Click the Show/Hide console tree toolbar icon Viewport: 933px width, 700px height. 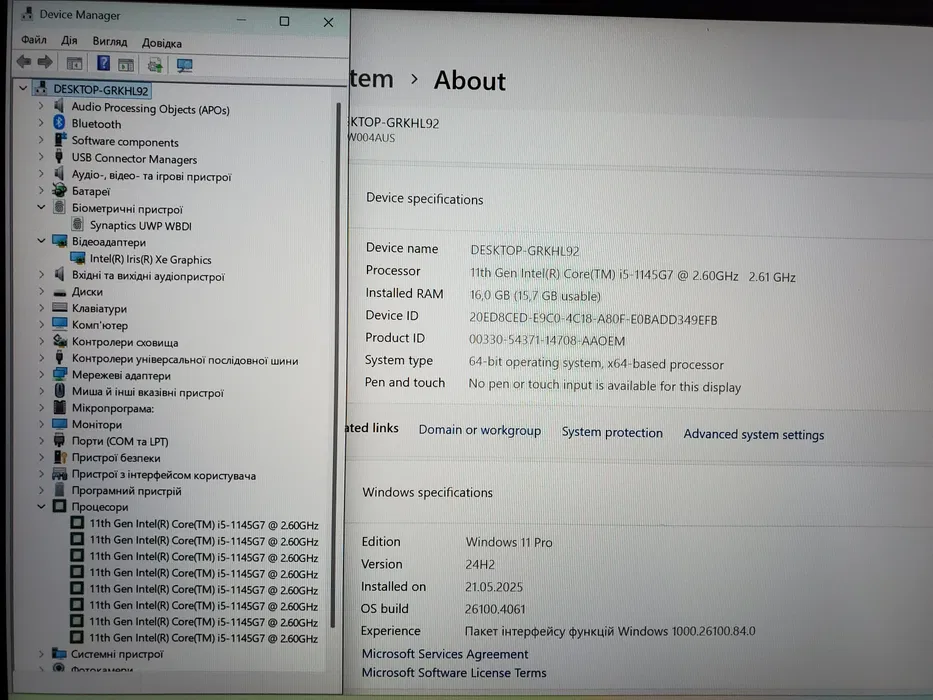point(74,63)
